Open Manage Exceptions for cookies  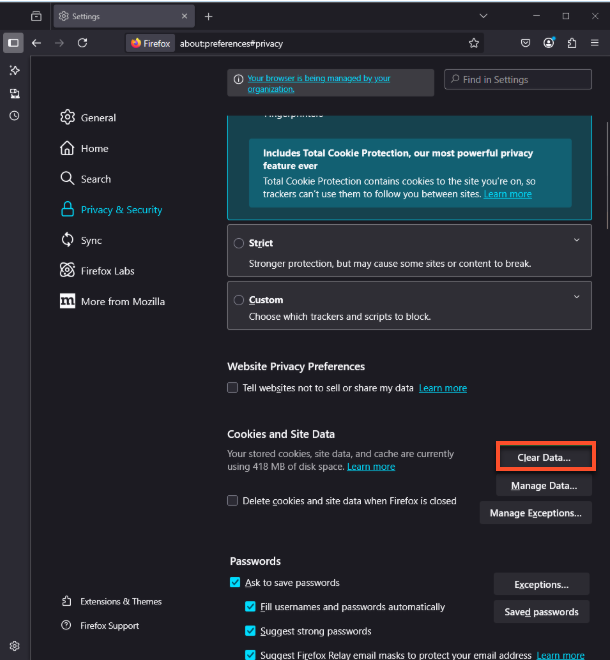[x=535, y=513]
